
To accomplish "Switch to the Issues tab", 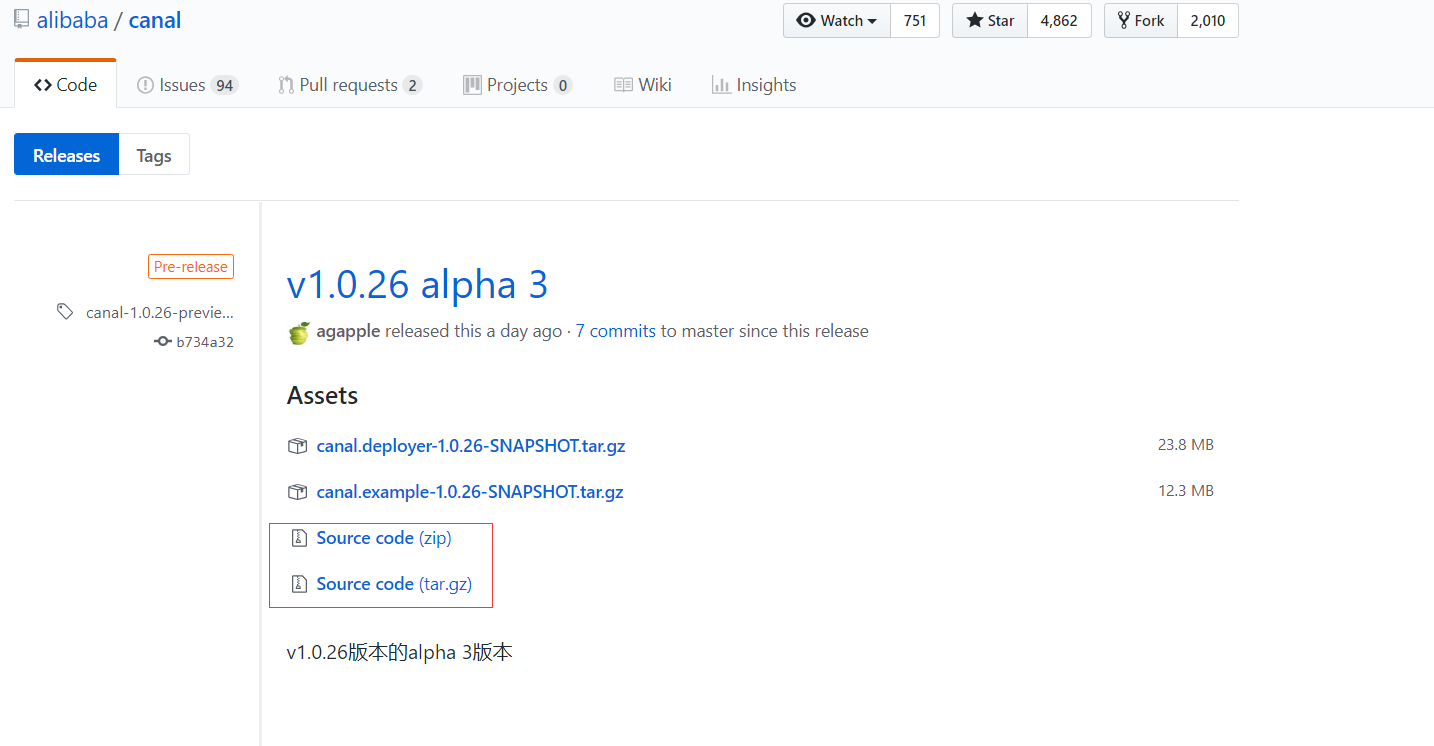I will [187, 85].
